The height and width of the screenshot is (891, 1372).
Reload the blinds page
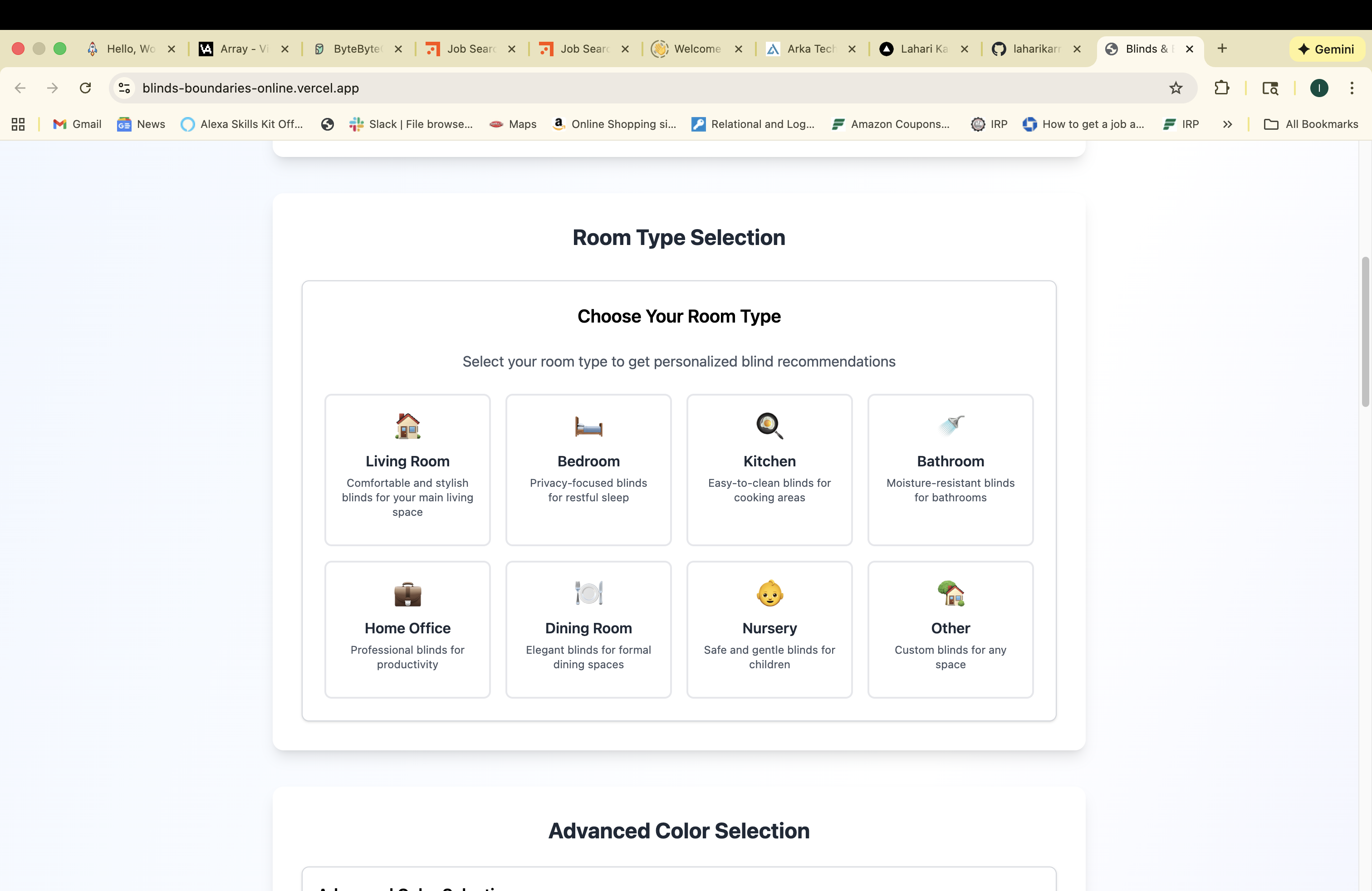pos(85,88)
